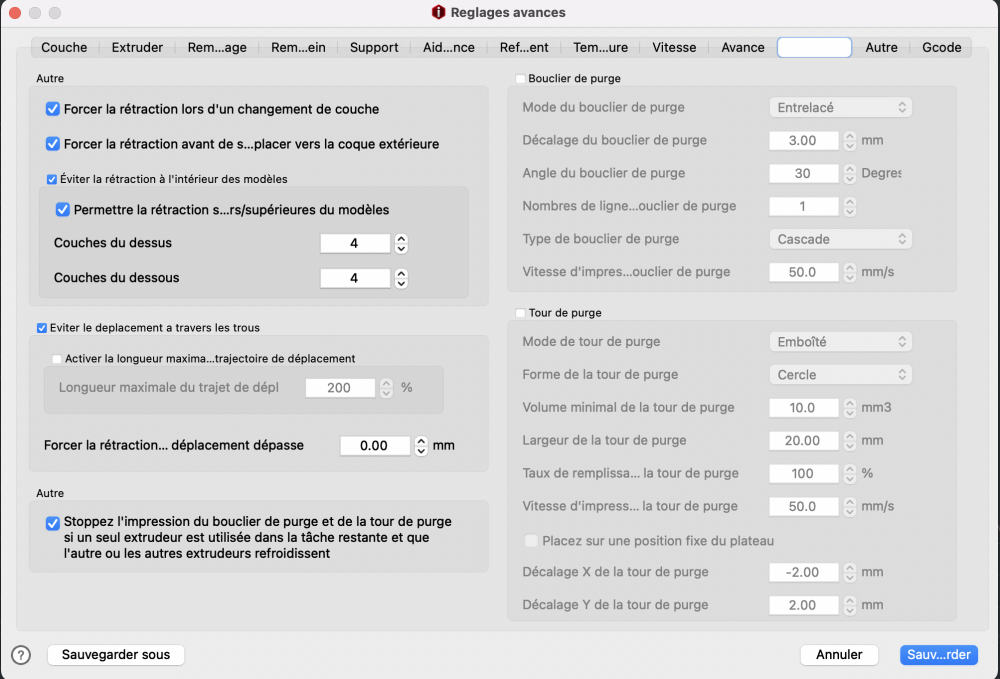Click the Angle du bouclier de purge field
This screenshot has height=679, width=1000.
804,173
